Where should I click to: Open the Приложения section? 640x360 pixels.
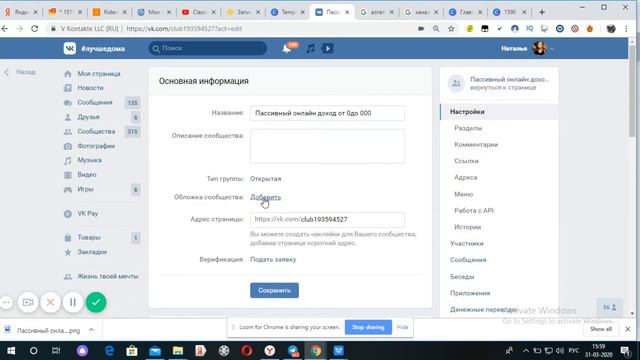click(x=470, y=293)
